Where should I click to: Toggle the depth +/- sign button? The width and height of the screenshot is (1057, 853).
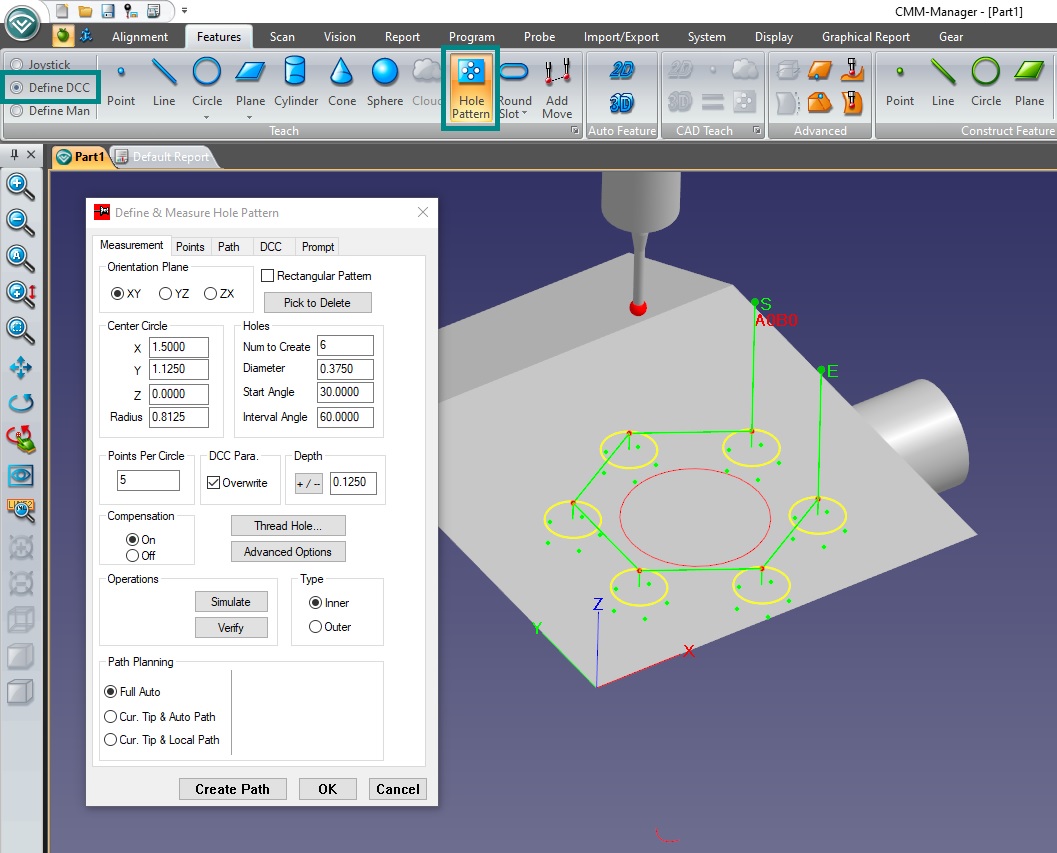309,483
